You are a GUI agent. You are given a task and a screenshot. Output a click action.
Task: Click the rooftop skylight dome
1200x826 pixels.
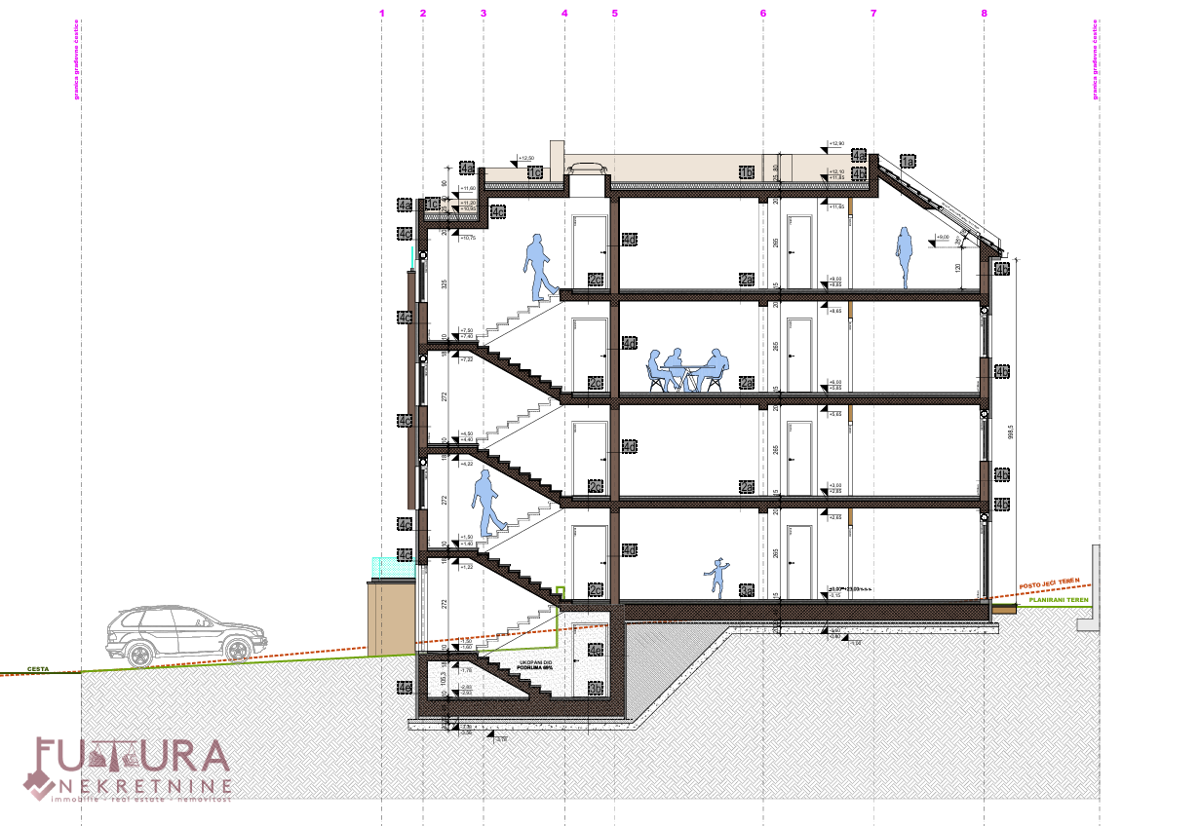click(x=587, y=167)
